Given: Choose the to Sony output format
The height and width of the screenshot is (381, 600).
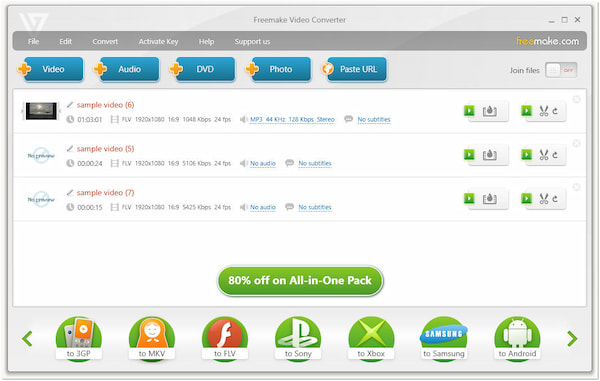Looking at the screenshot, I should click(x=298, y=339).
